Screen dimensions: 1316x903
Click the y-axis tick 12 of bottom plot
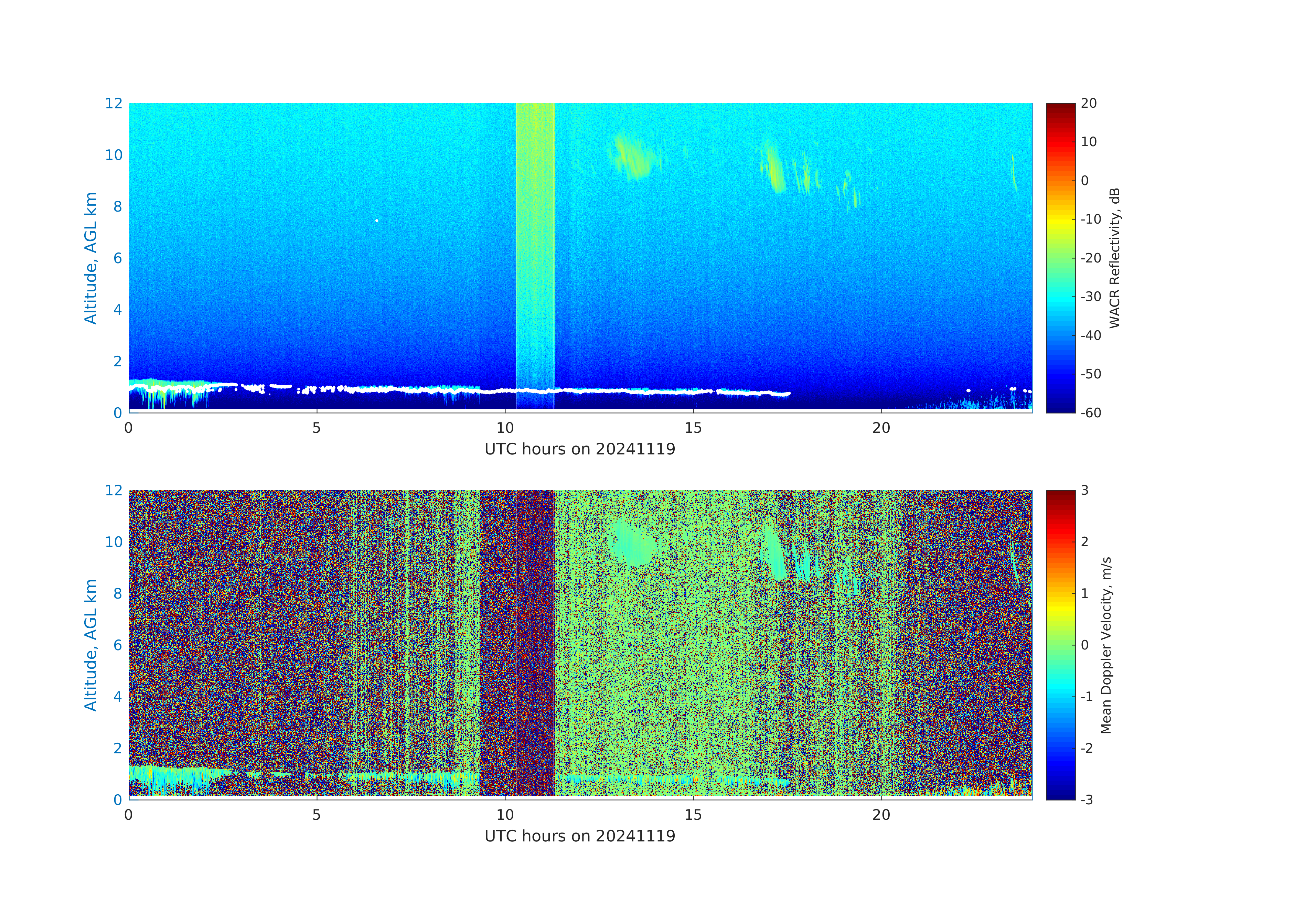click(113, 490)
